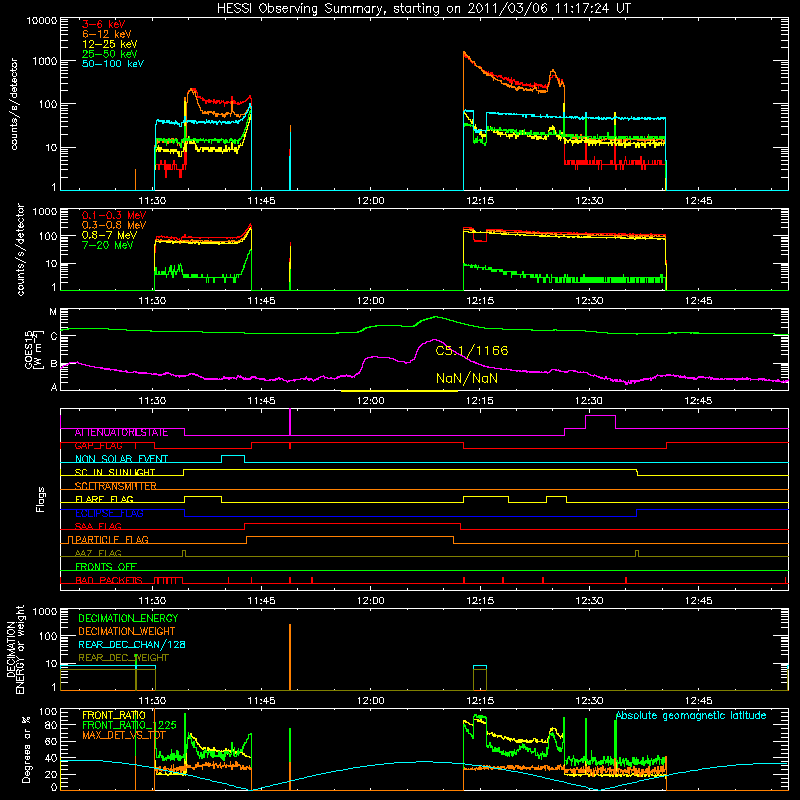Click the Absolute geomagnetic latitude label
The width and height of the screenshot is (800, 800).
pos(691,716)
